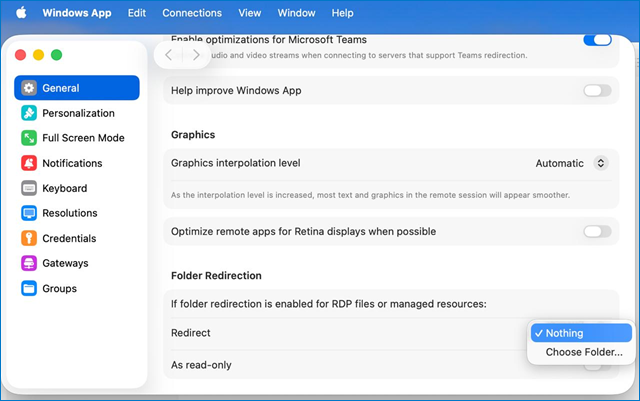Choose the Choose Folder... option
Viewport: 640px width, 401px height.
pos(584,352)
